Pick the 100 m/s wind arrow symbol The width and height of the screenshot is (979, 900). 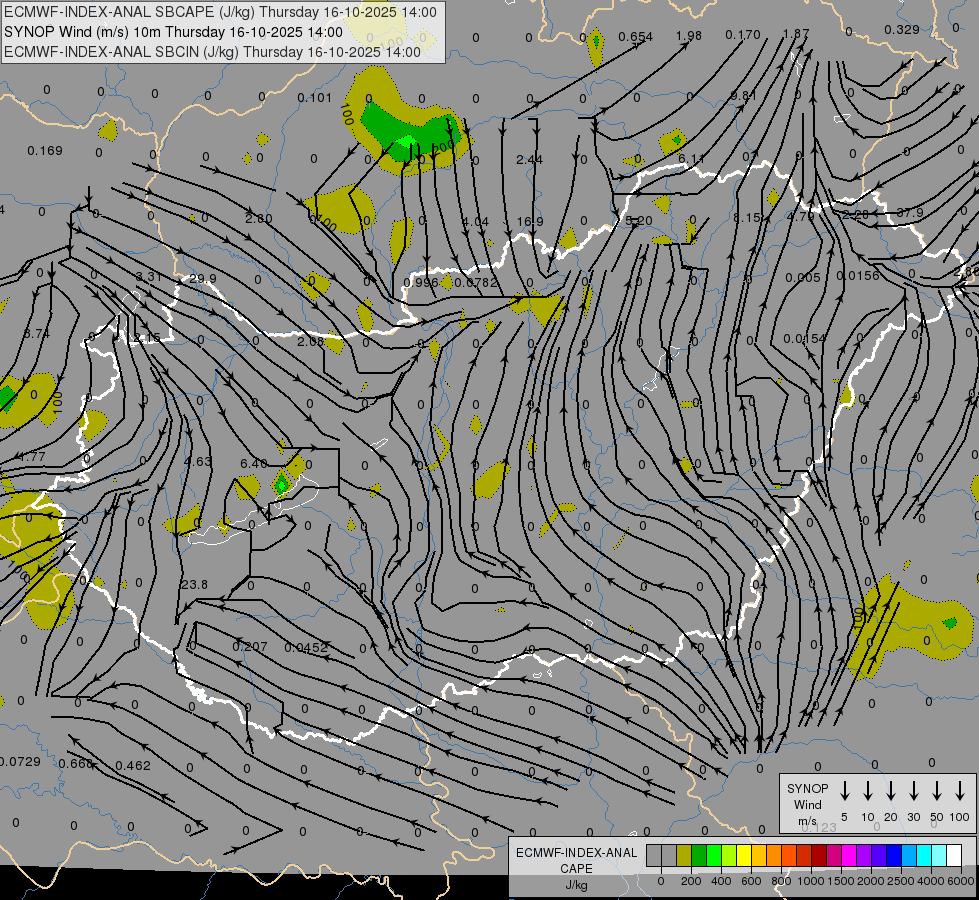(x=960, y=791)
